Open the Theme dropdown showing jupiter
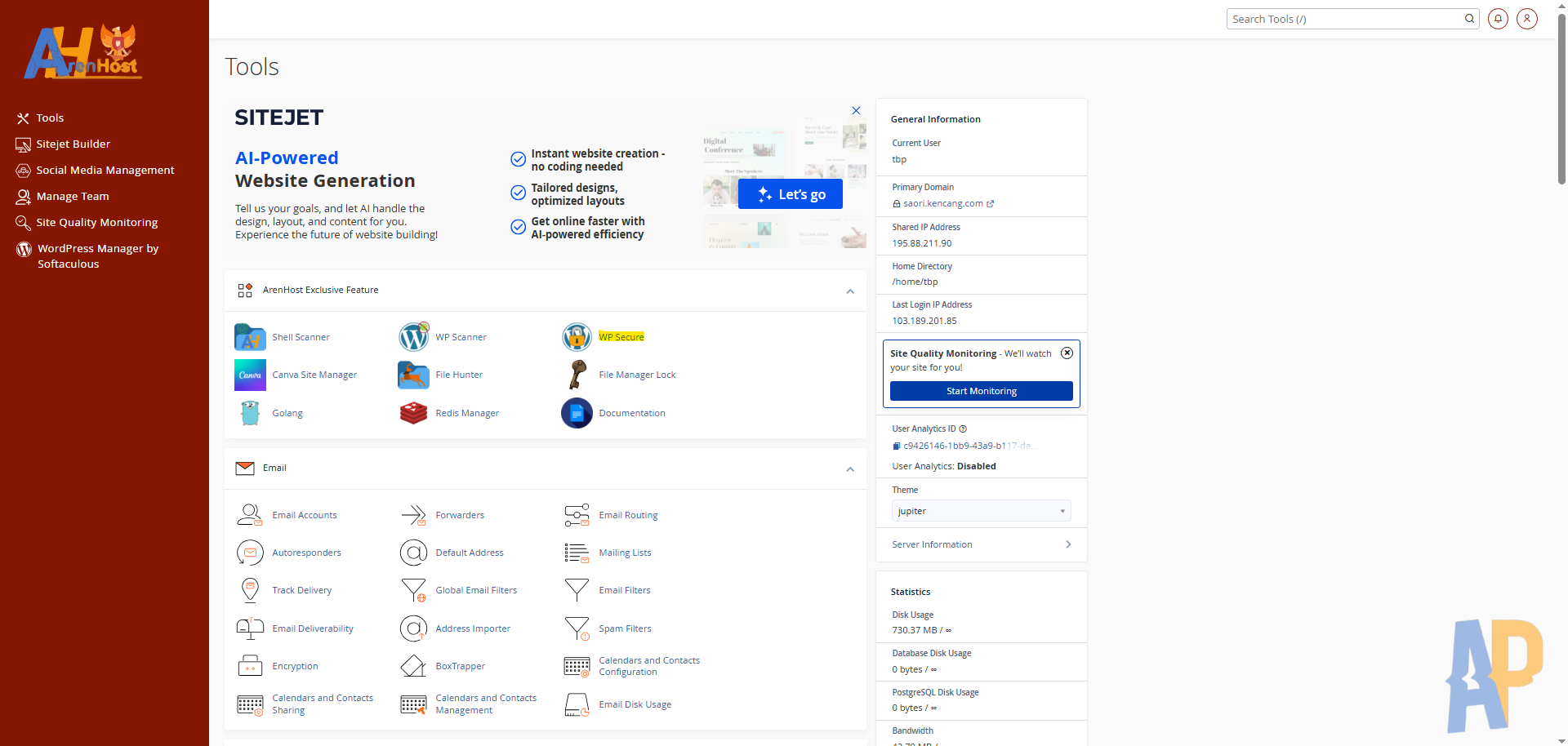 click(981, 512)
